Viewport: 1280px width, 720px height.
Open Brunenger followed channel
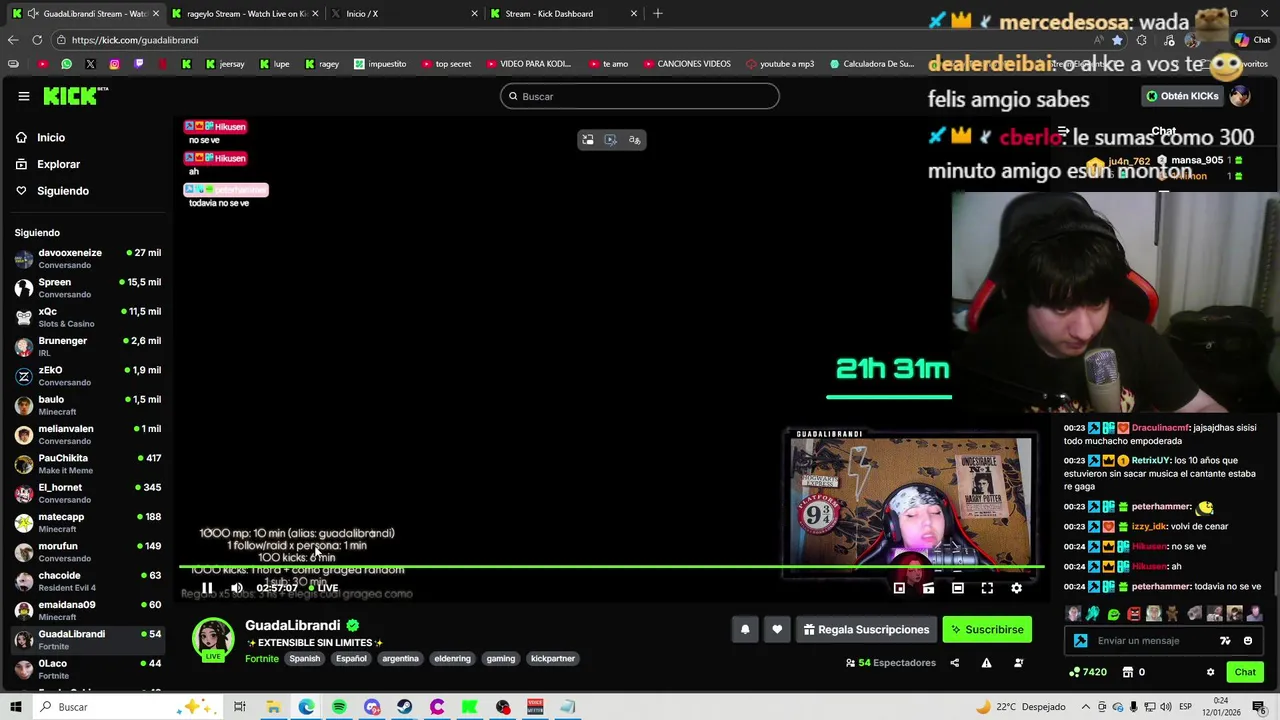(88, 346)
